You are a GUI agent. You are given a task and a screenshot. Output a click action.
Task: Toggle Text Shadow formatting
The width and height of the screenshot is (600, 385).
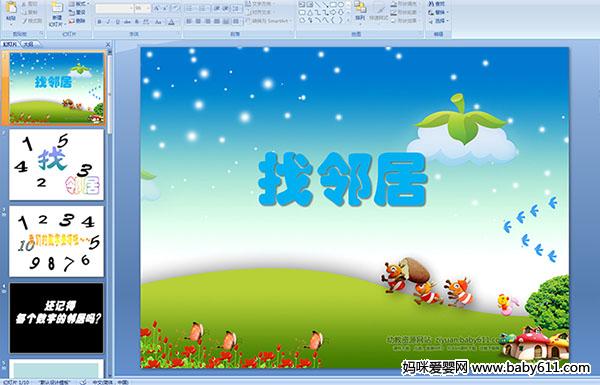click(x=137, y=22)
